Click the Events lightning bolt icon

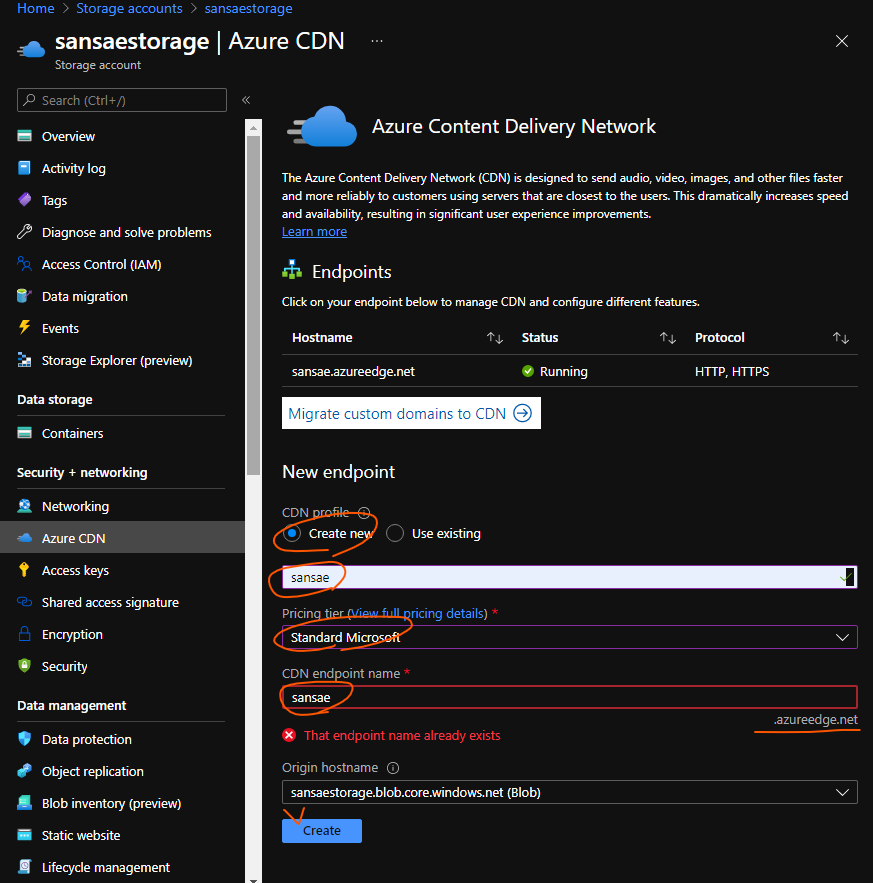[25, 328]
